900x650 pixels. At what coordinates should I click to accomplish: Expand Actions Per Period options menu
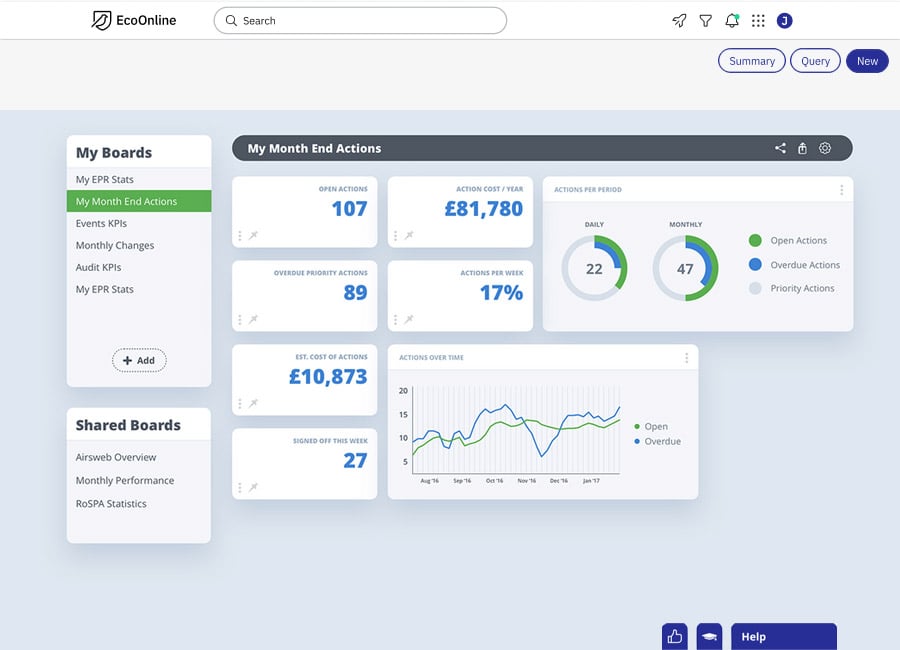(841, 190)
